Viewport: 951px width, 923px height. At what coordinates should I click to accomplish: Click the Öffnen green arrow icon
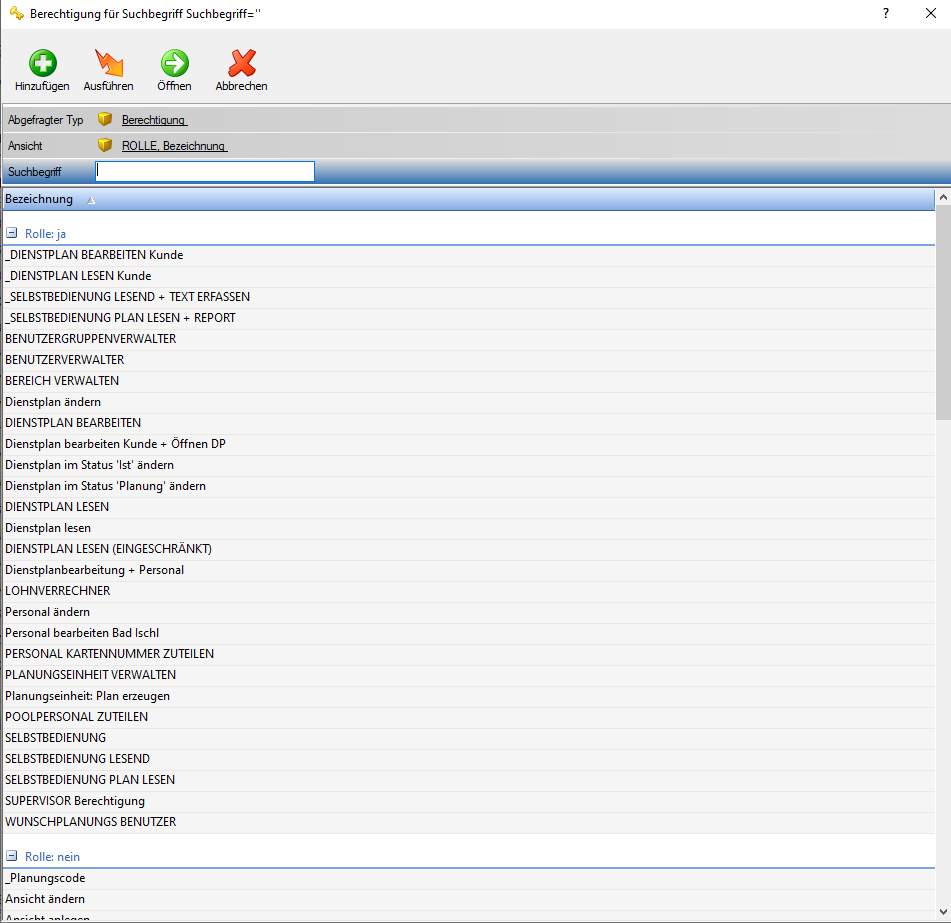[174, 64]
